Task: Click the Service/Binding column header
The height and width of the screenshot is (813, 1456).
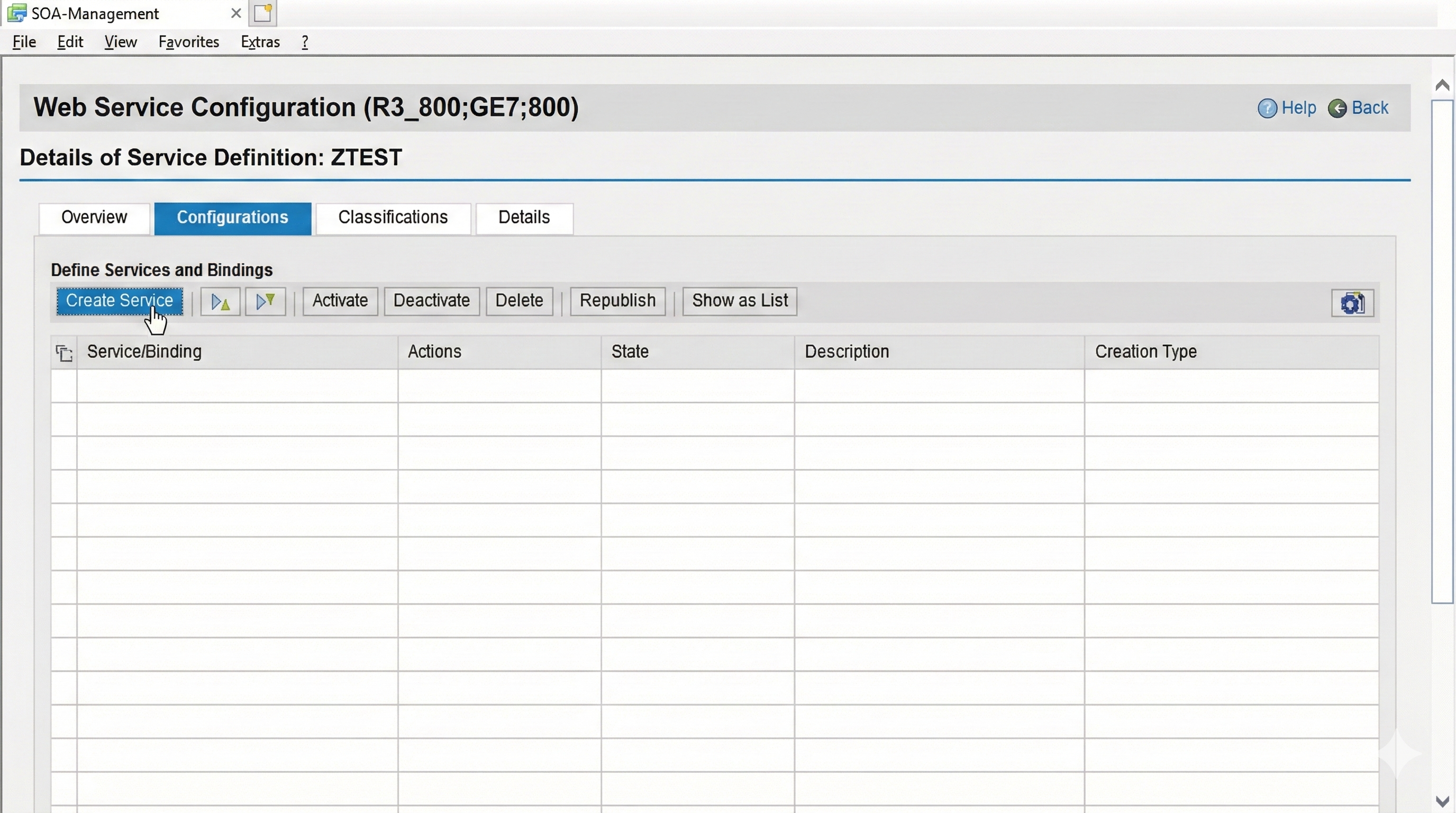Action: pos(144,351)
